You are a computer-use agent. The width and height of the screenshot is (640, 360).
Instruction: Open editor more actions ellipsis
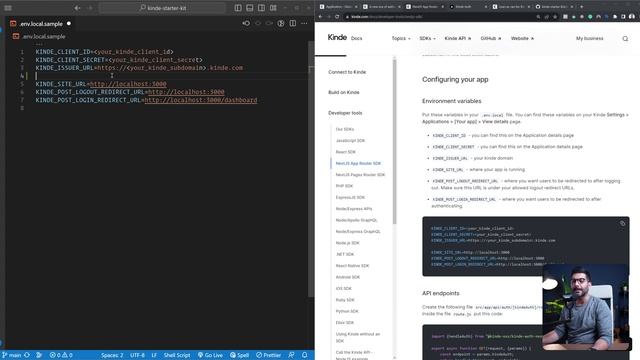[x=304, y=24]
